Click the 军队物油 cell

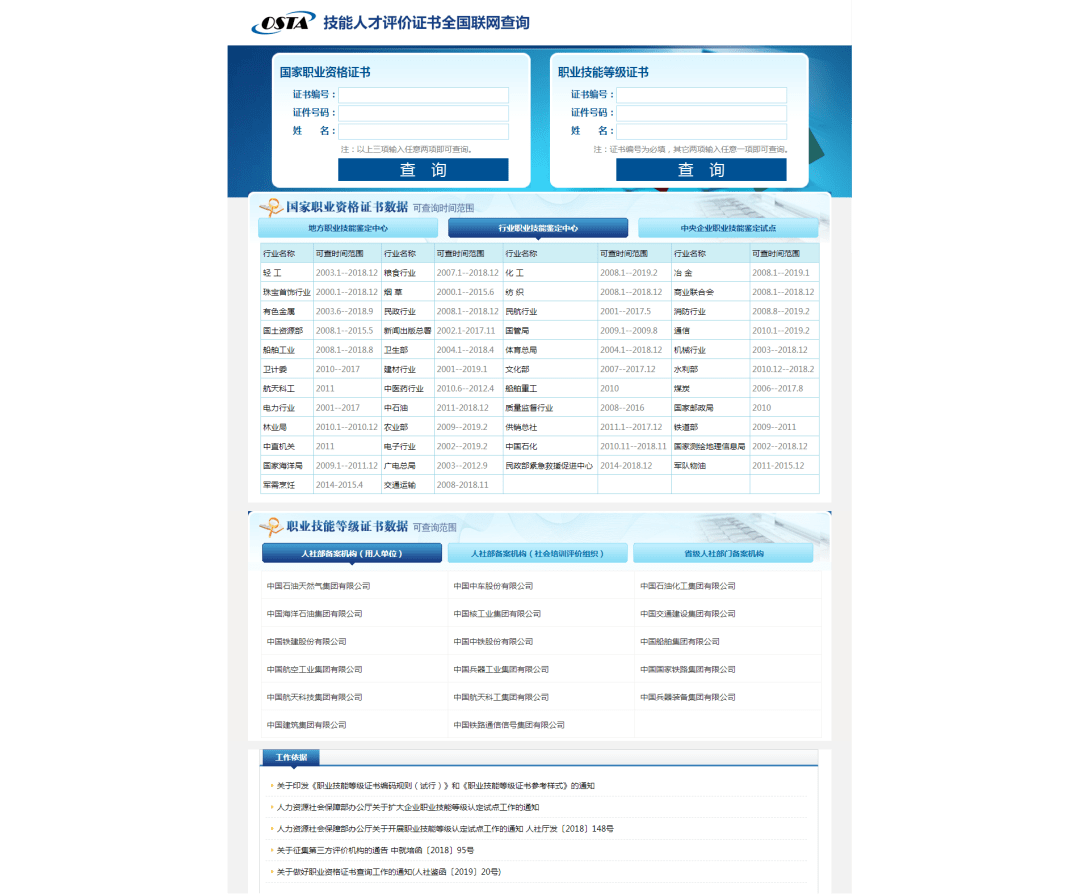coord(710,466)
